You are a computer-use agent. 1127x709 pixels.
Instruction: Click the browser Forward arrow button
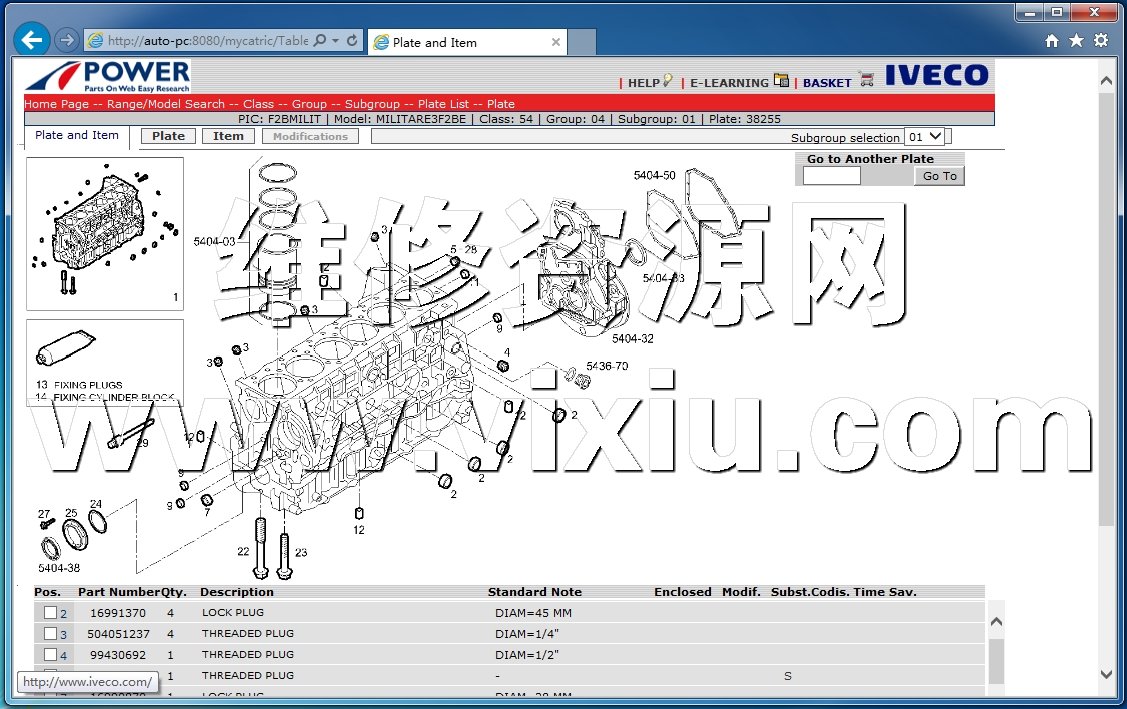tap(67, 40)
